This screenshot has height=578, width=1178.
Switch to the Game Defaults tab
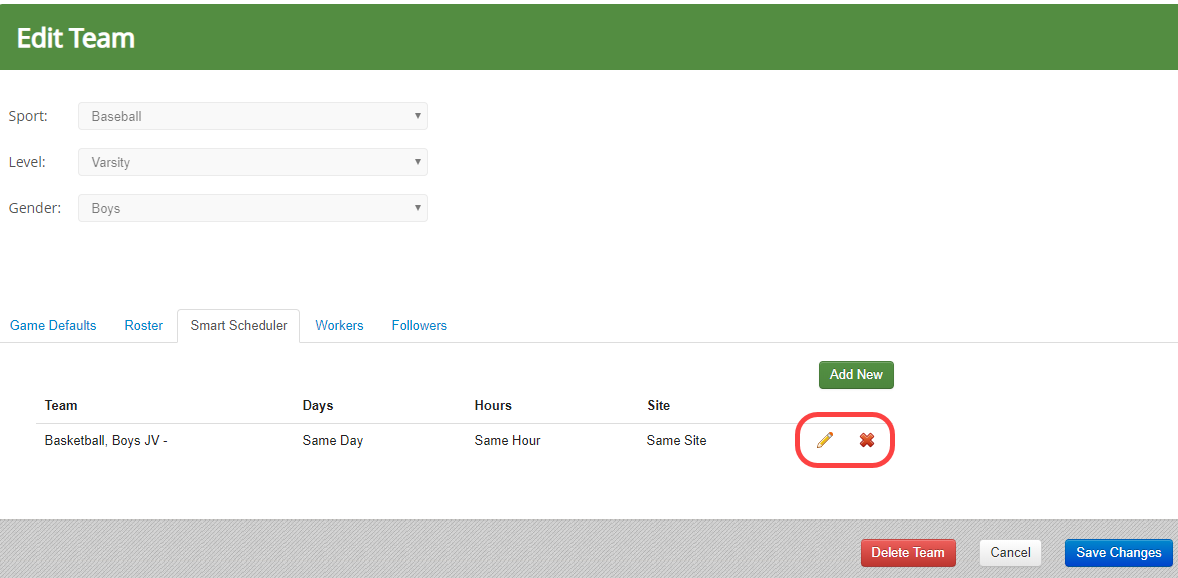tap(52, 325)
